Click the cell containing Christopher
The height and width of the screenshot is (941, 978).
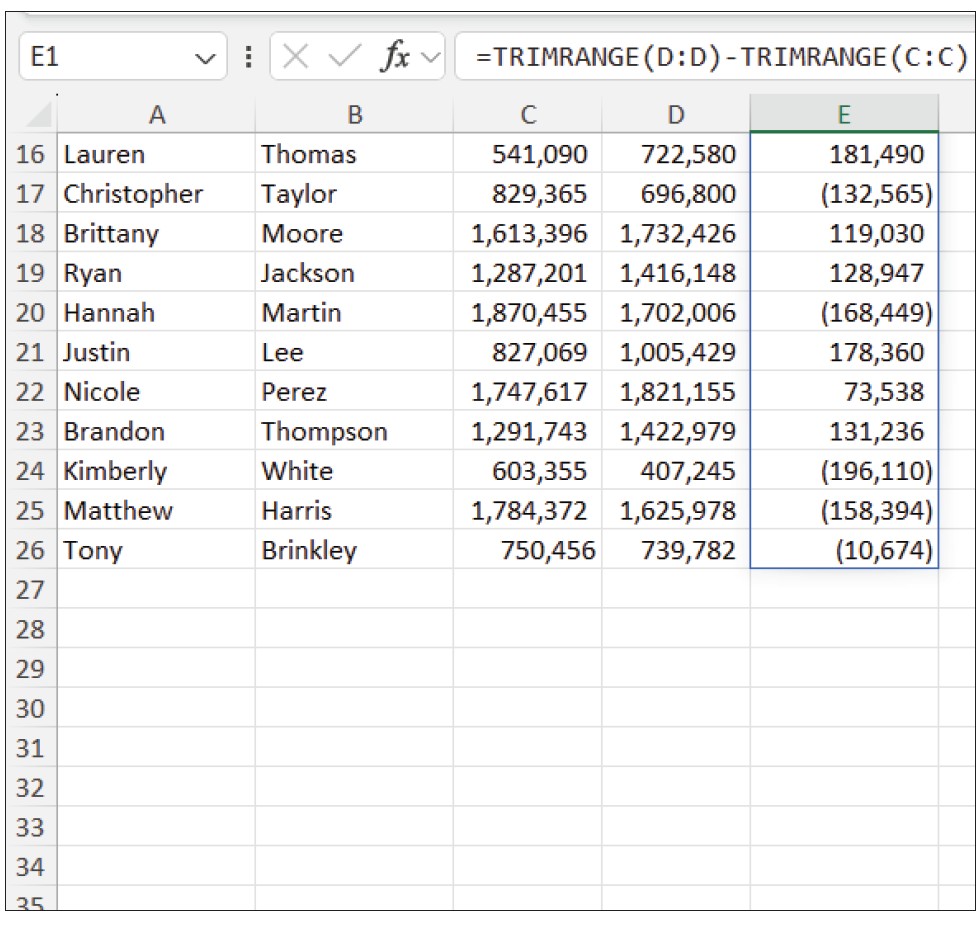[x=133, y=194]
